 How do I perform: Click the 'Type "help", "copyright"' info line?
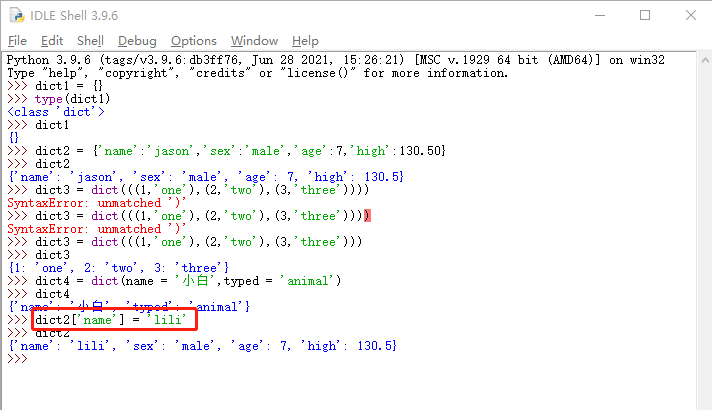pyautogui.click(x=257, y=73)
